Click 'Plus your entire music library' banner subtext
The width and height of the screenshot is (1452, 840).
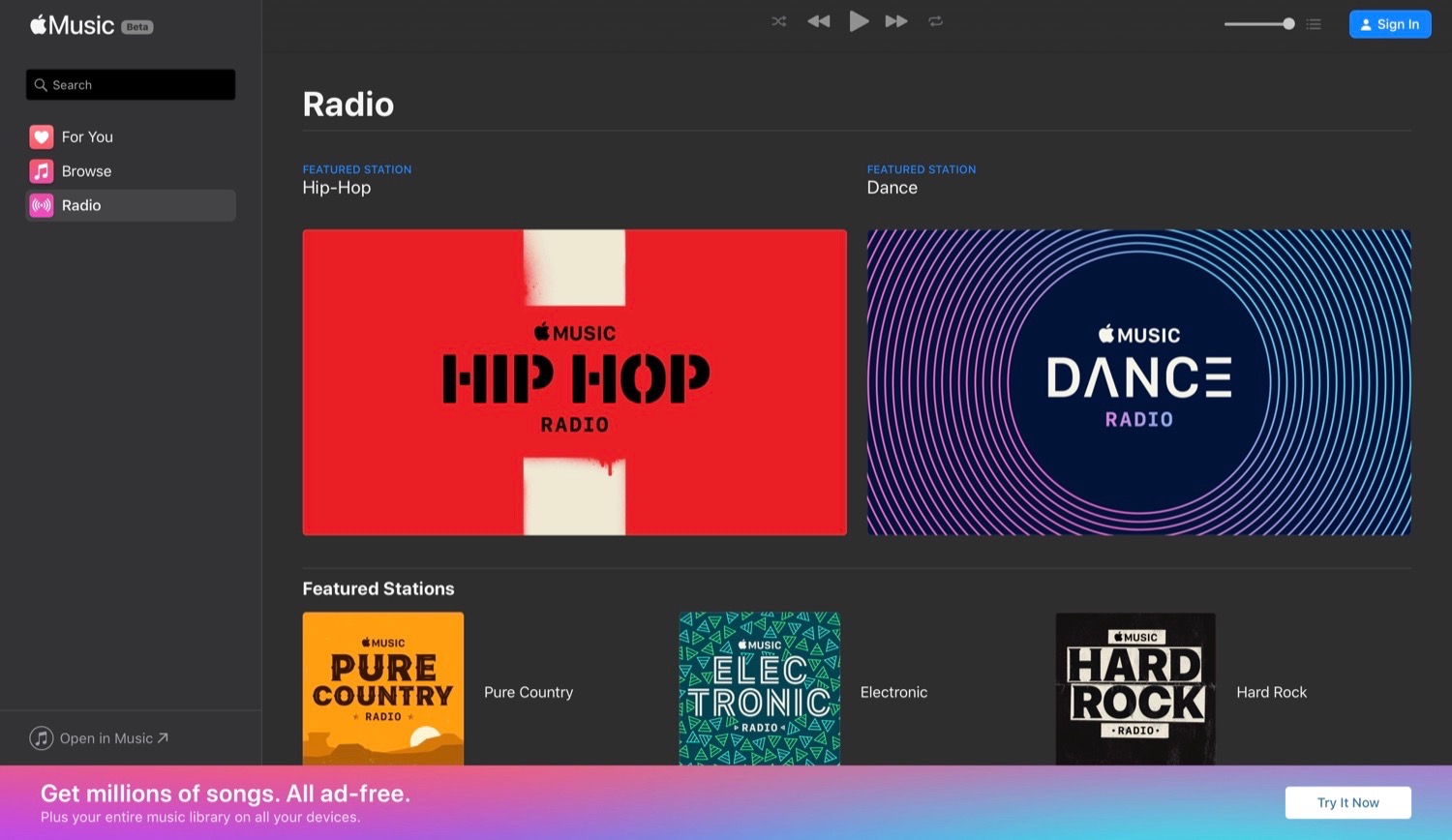(x=200, y=818)
